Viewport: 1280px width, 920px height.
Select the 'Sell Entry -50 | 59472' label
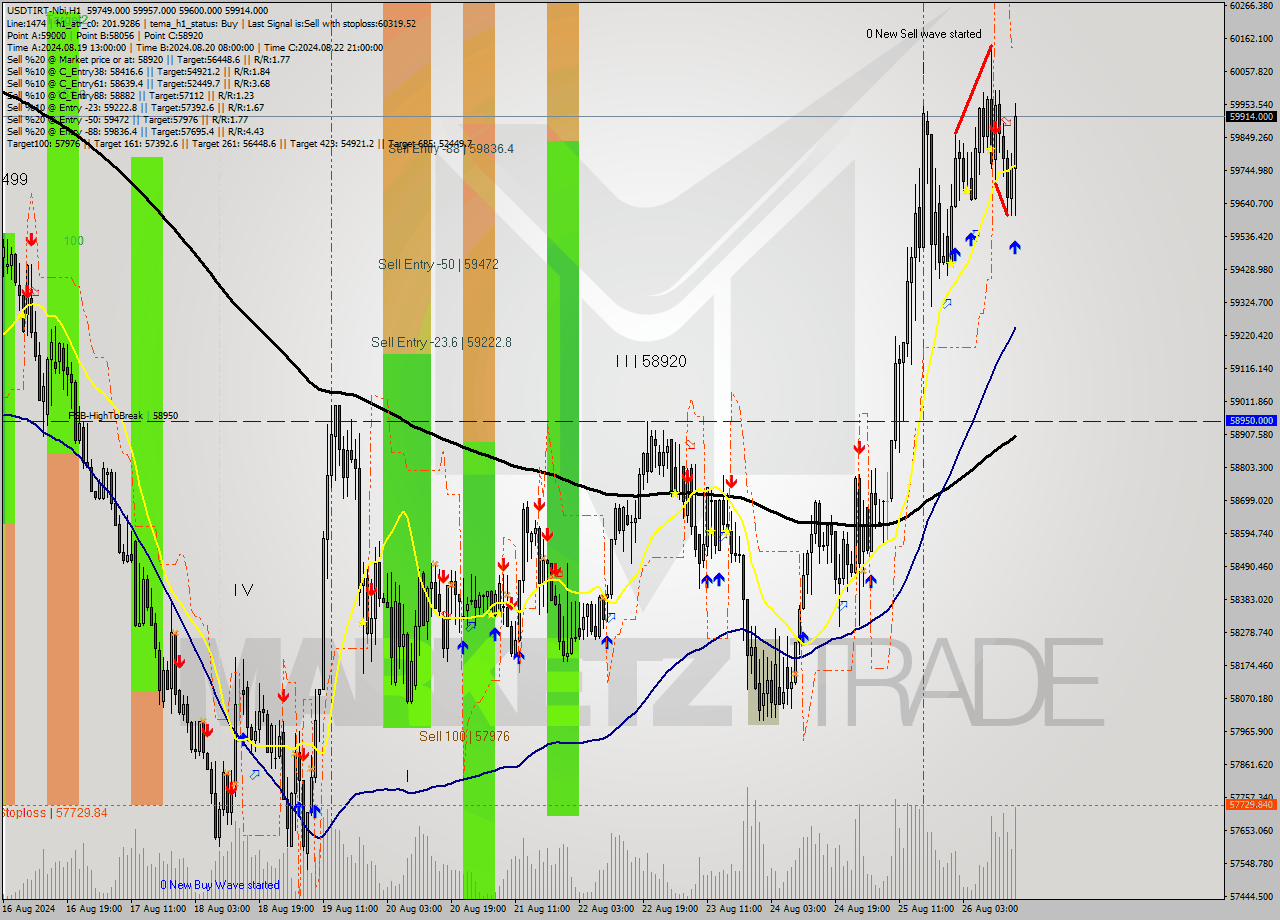pyautogui.click(x=438, y=264)
